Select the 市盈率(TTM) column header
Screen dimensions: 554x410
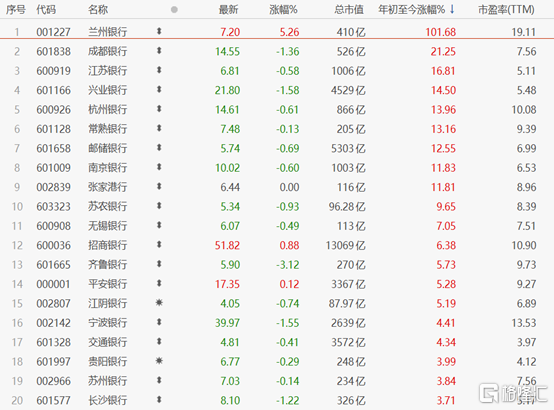coord(506,10)
